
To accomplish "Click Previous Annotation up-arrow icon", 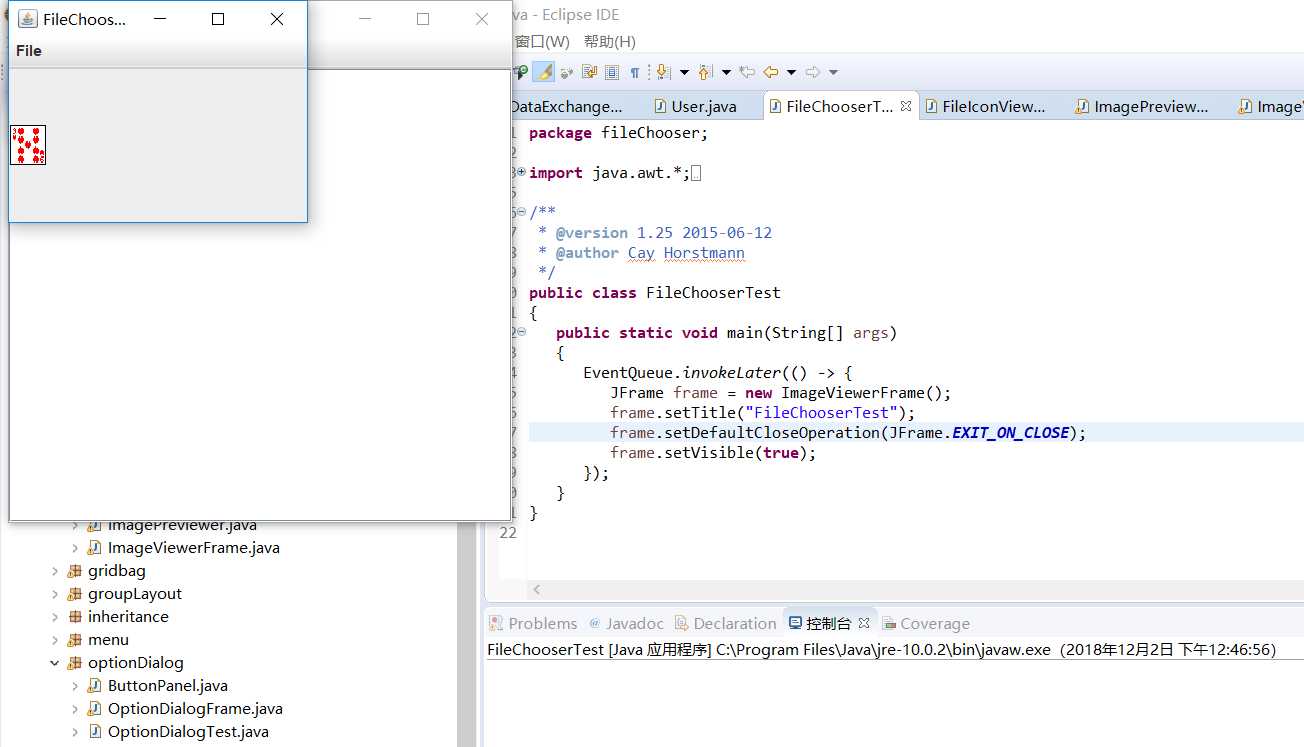I will pyautogui.click(x=704, y=72).
